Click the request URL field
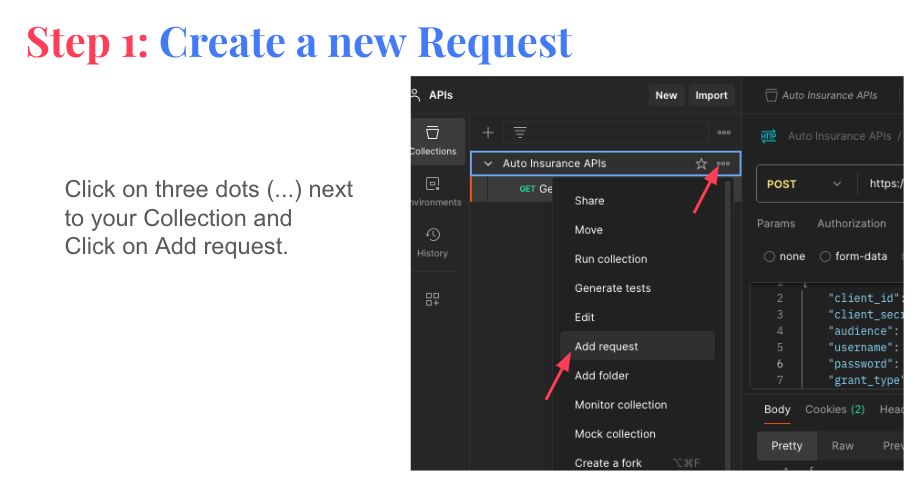The image size is (915, 500). point(885,184)
